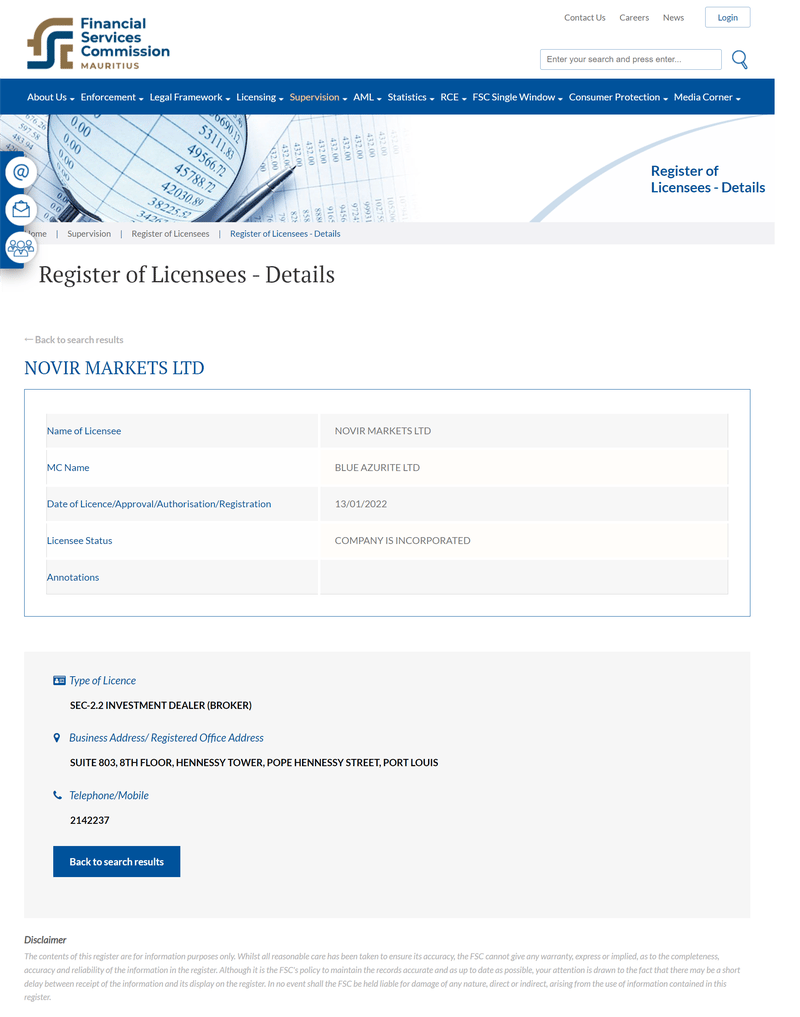Click the blue Back to search results button
The height and width of the screenshot is (1017, 800).
pos(117,861)
